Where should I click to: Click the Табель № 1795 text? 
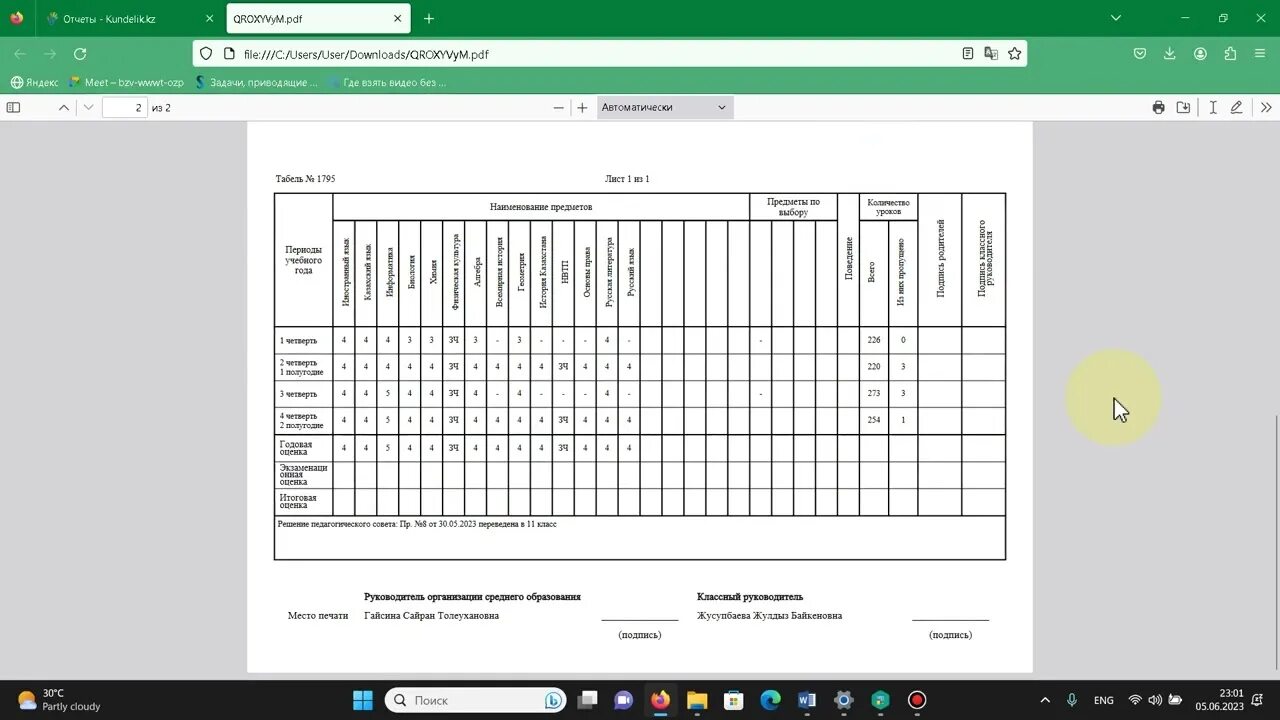click(x=306, y=179)
